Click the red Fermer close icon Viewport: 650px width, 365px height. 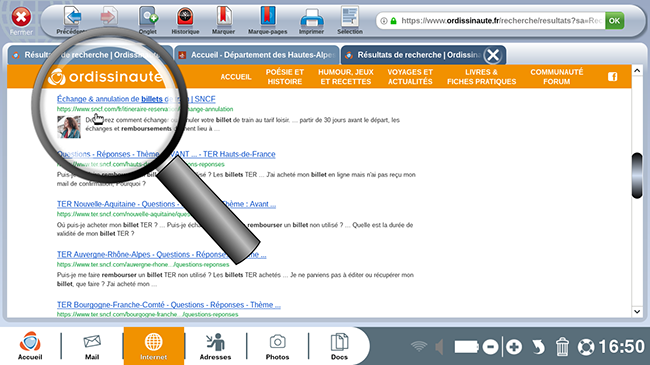click(21, 17)
